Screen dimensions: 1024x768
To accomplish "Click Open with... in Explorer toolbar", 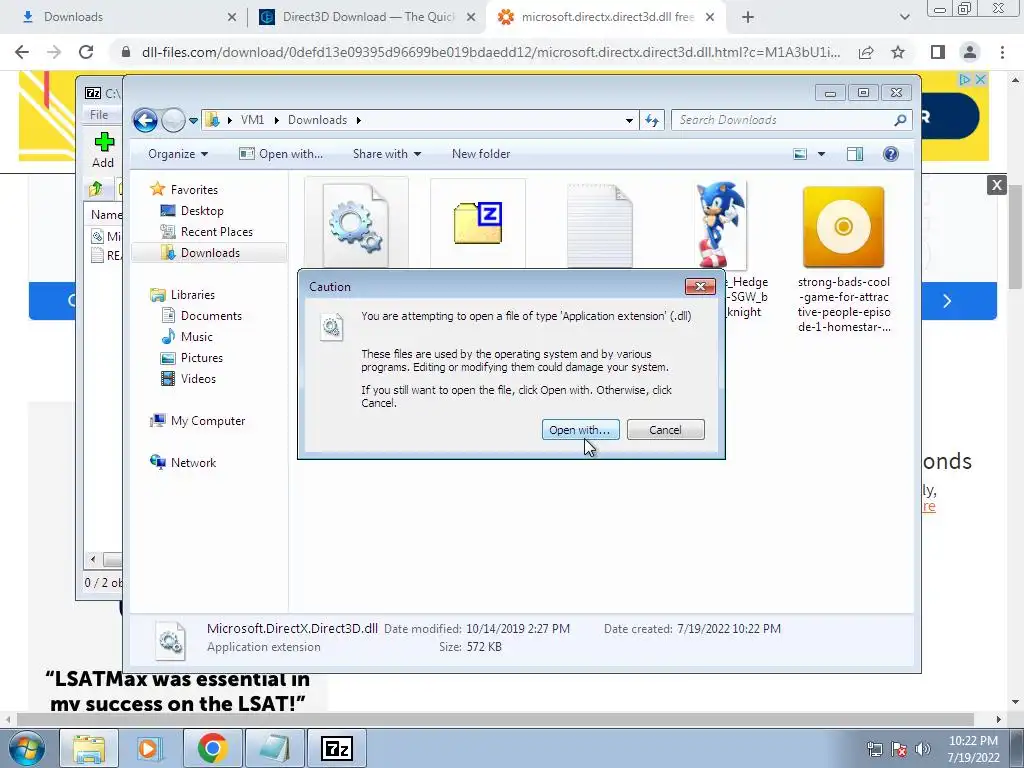I will pos(281,154).
